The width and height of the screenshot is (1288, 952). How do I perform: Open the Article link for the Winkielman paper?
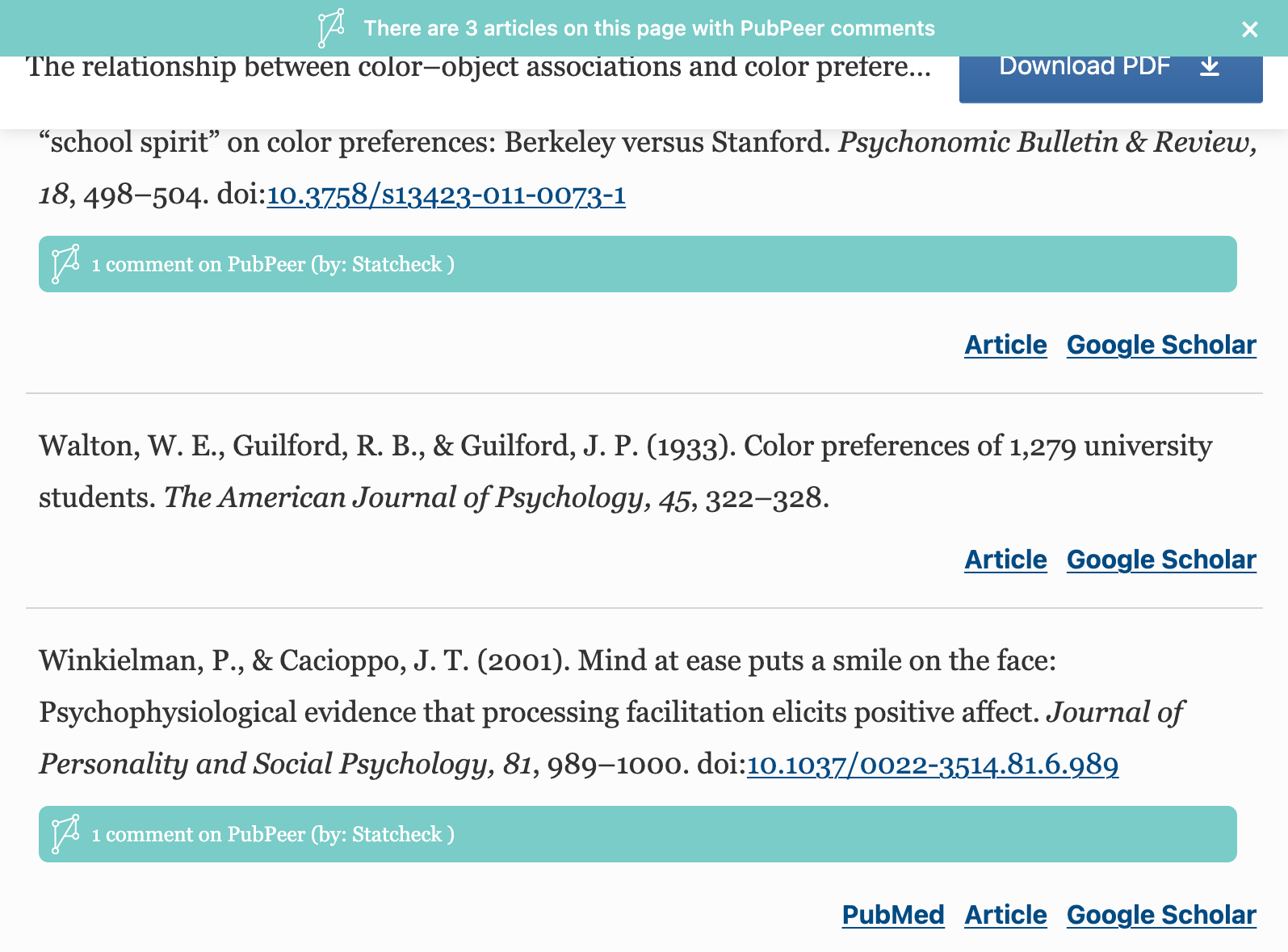pos(1004,915)
